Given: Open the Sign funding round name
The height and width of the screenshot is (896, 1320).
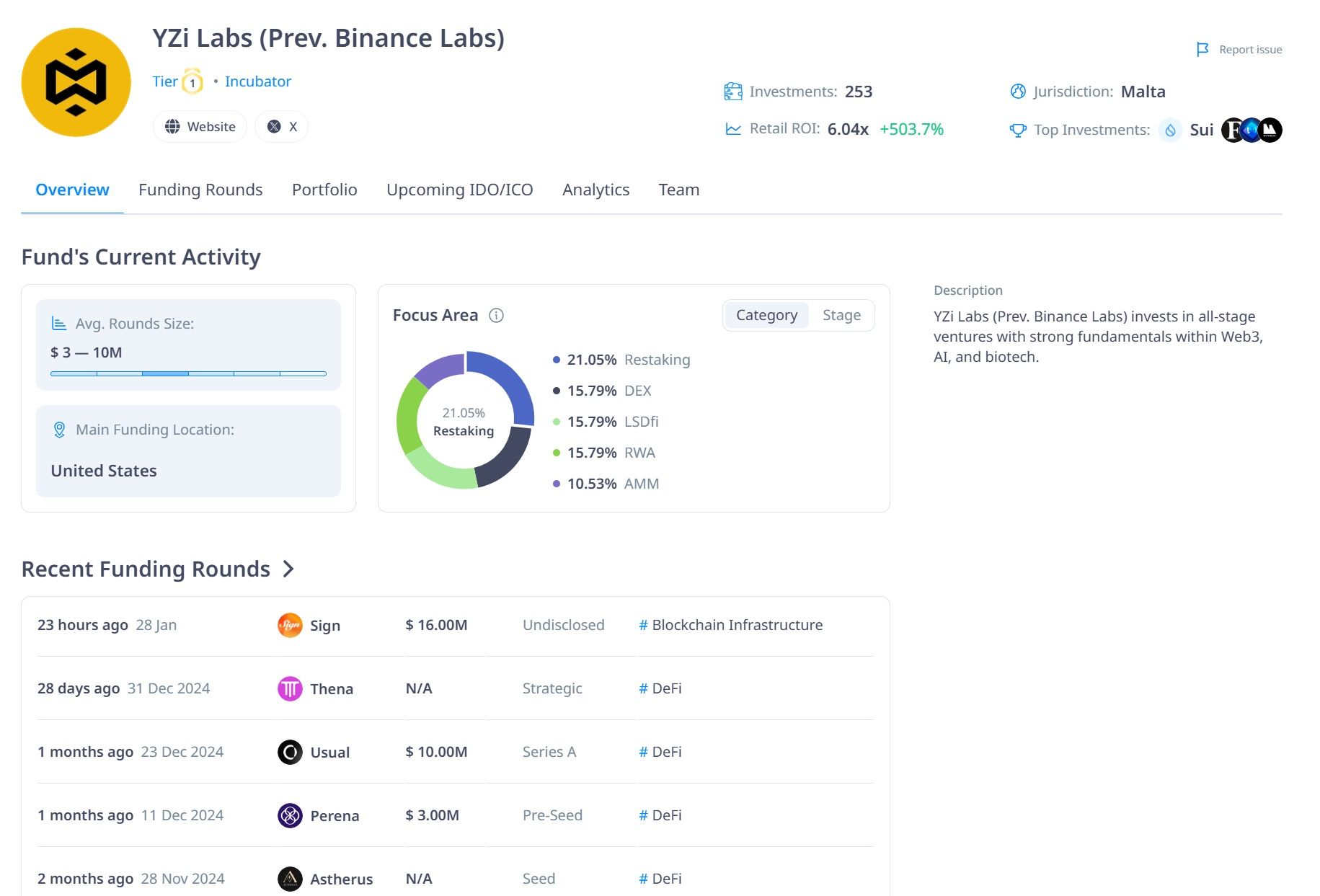Looking at the screenshot, I should 325,626.
